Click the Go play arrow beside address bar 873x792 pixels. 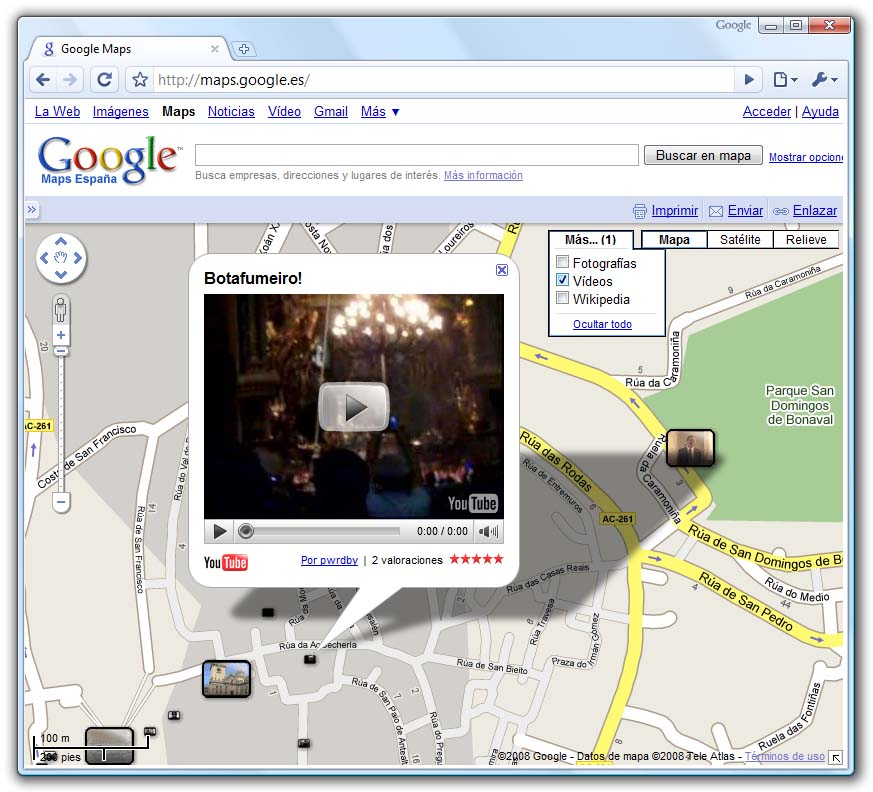749,80
